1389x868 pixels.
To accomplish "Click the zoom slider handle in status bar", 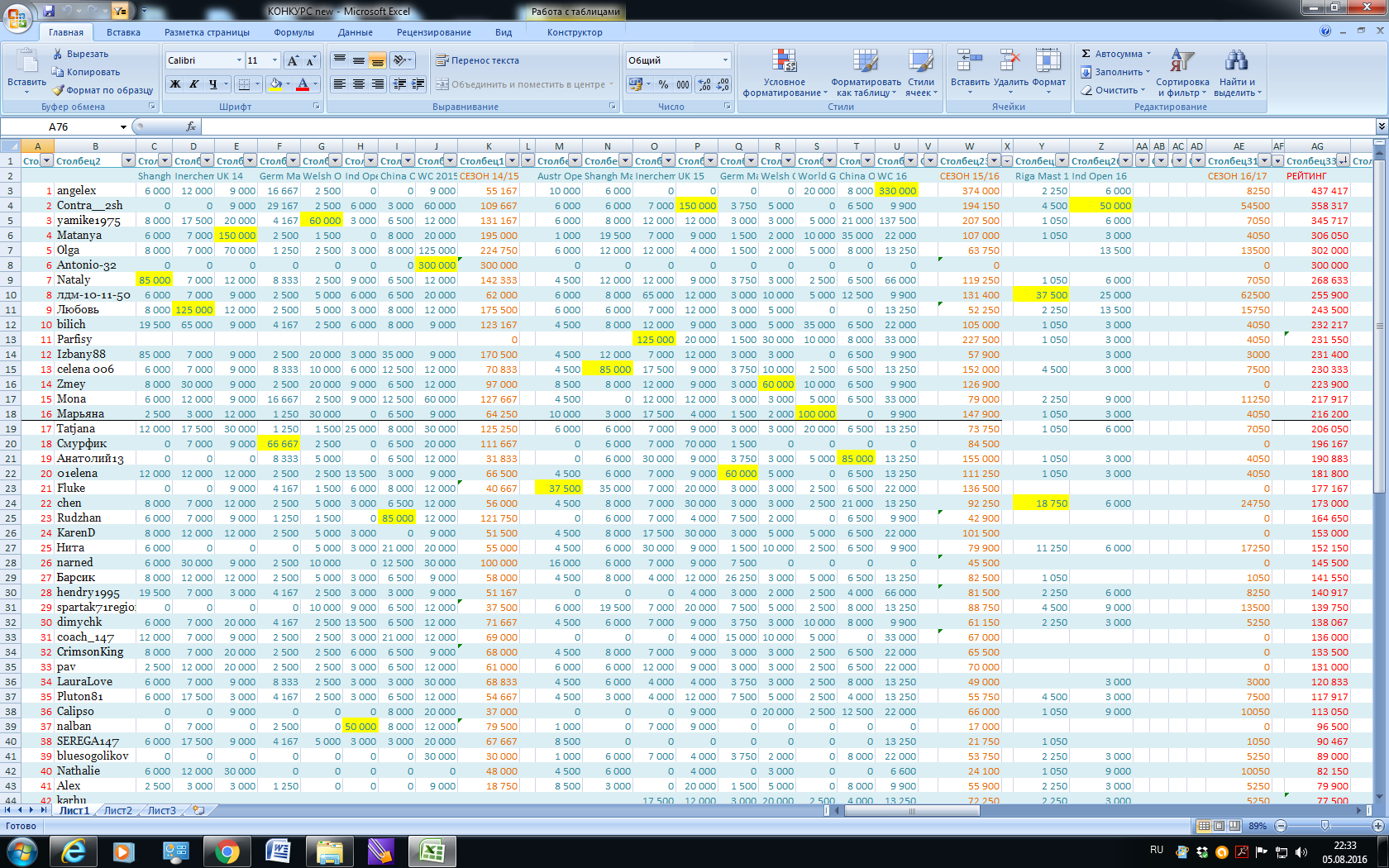I will (x=1325, y=826).
